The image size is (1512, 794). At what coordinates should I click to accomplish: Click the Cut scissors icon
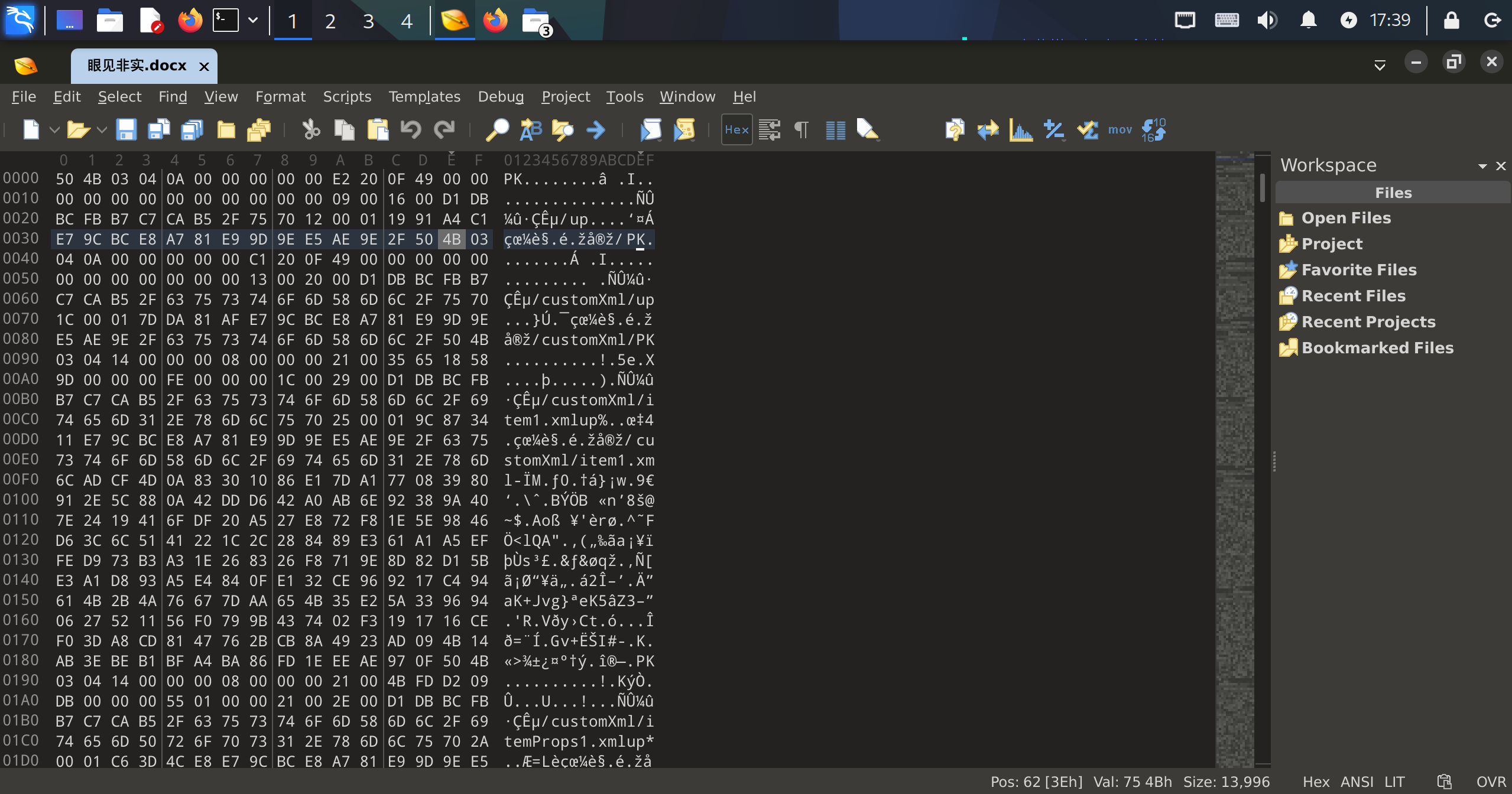click(x=310, y=129)
